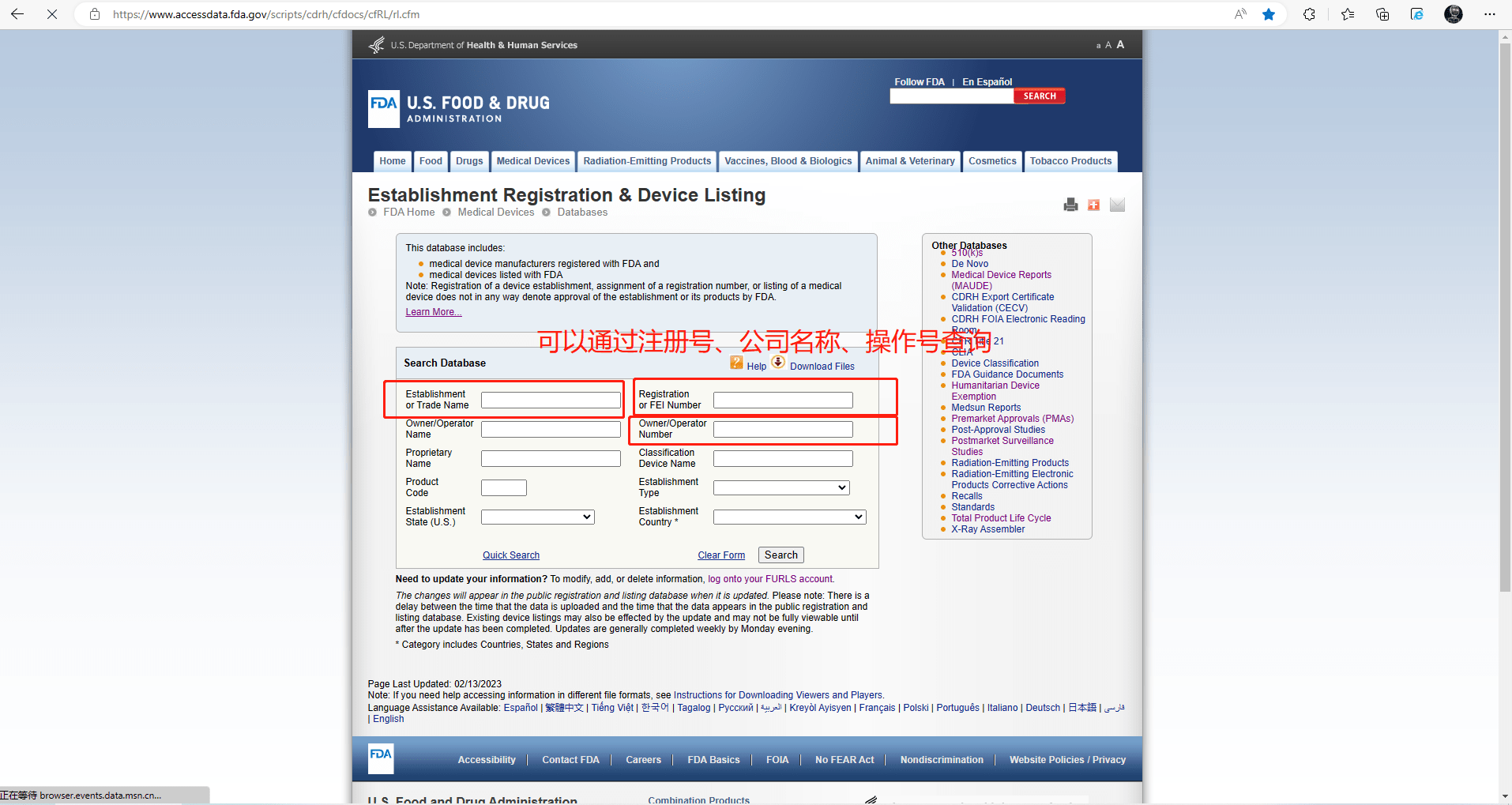Click the En Español link
The width and height of the screenshot is (1512, 805).
987,81
